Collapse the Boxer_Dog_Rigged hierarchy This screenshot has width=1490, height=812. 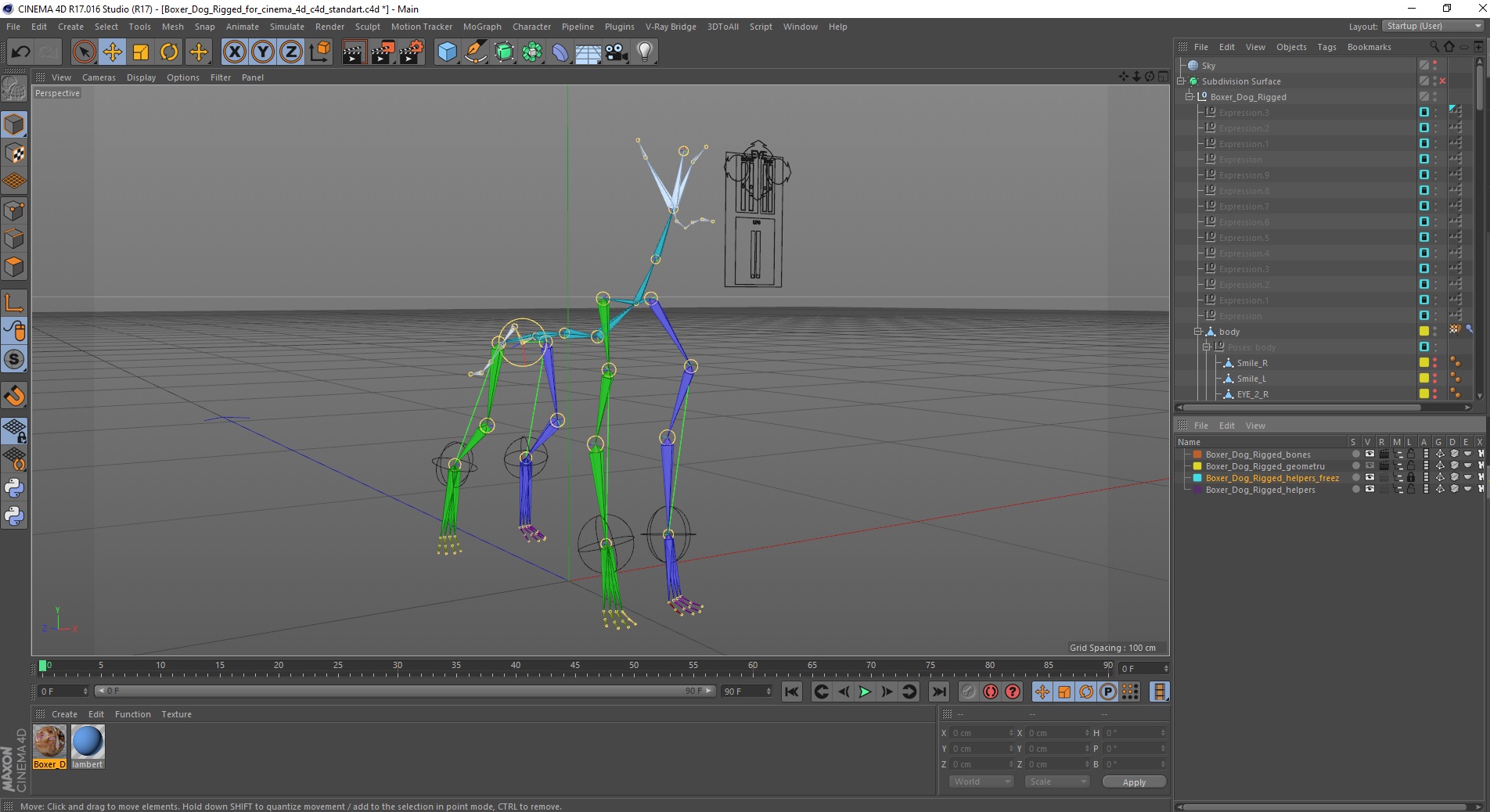(x=1189, y=97)
